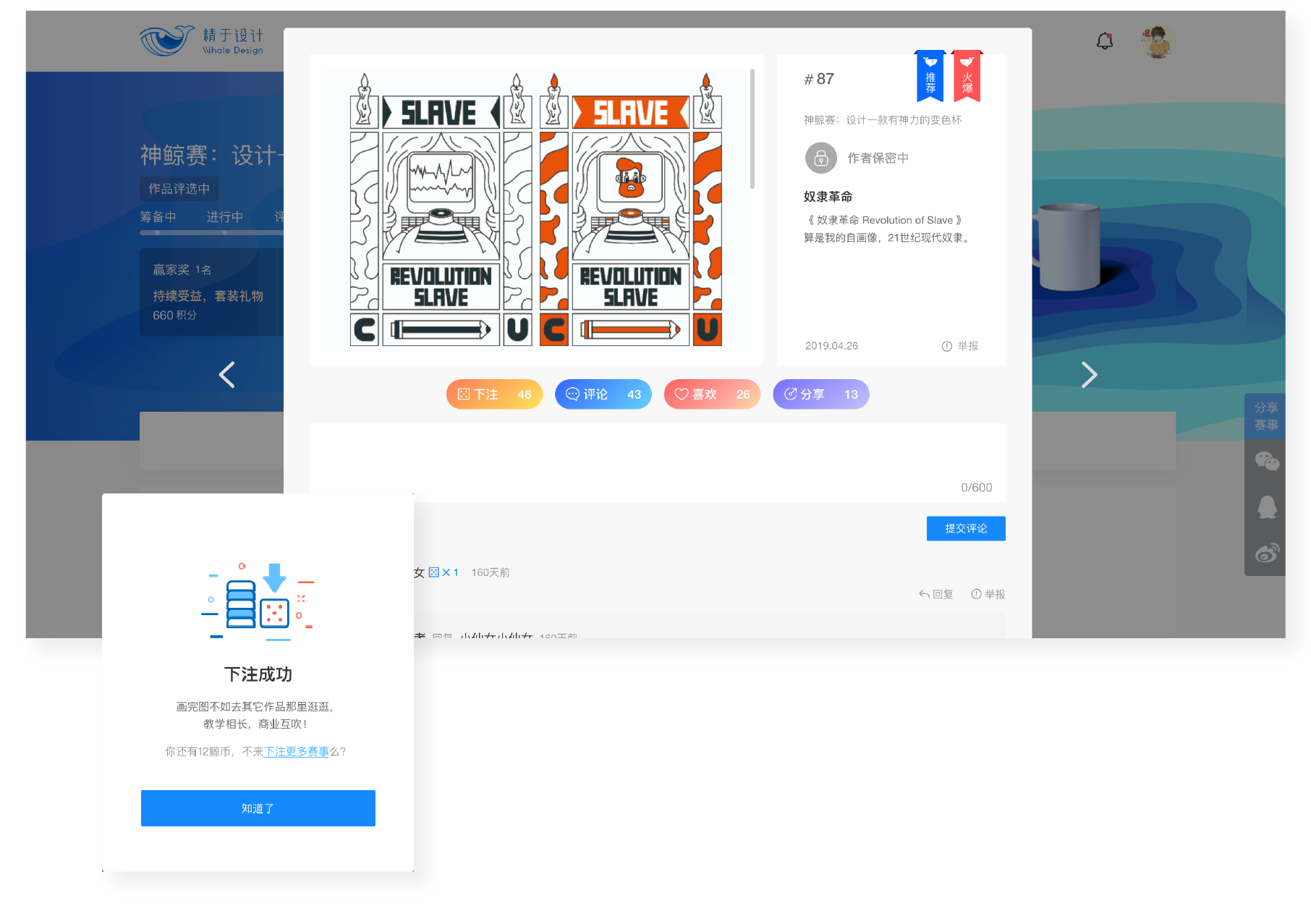Image resolution: width=1311 pixels, height=924 pixels.
Task: Focus the comment text input area
Action: [658, 462]
